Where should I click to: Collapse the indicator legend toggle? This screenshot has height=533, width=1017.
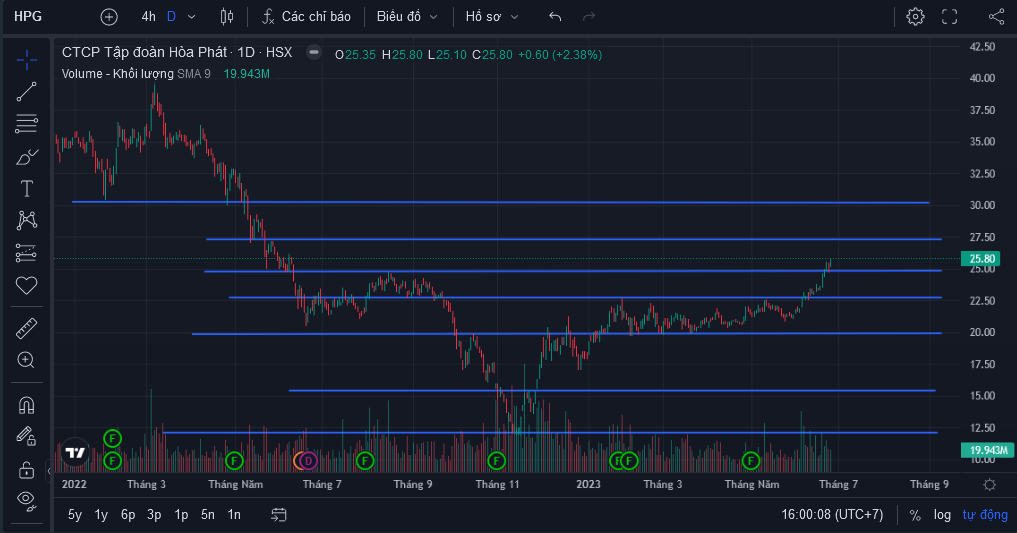[313, 52]
